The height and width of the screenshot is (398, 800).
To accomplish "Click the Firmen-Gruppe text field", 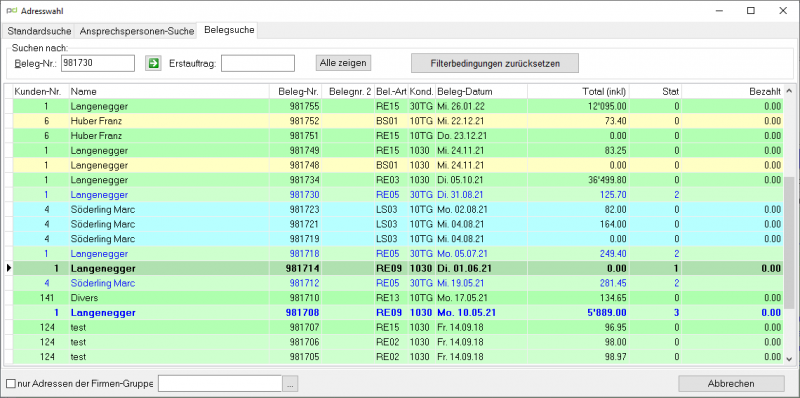I will [x=220, y=384].
